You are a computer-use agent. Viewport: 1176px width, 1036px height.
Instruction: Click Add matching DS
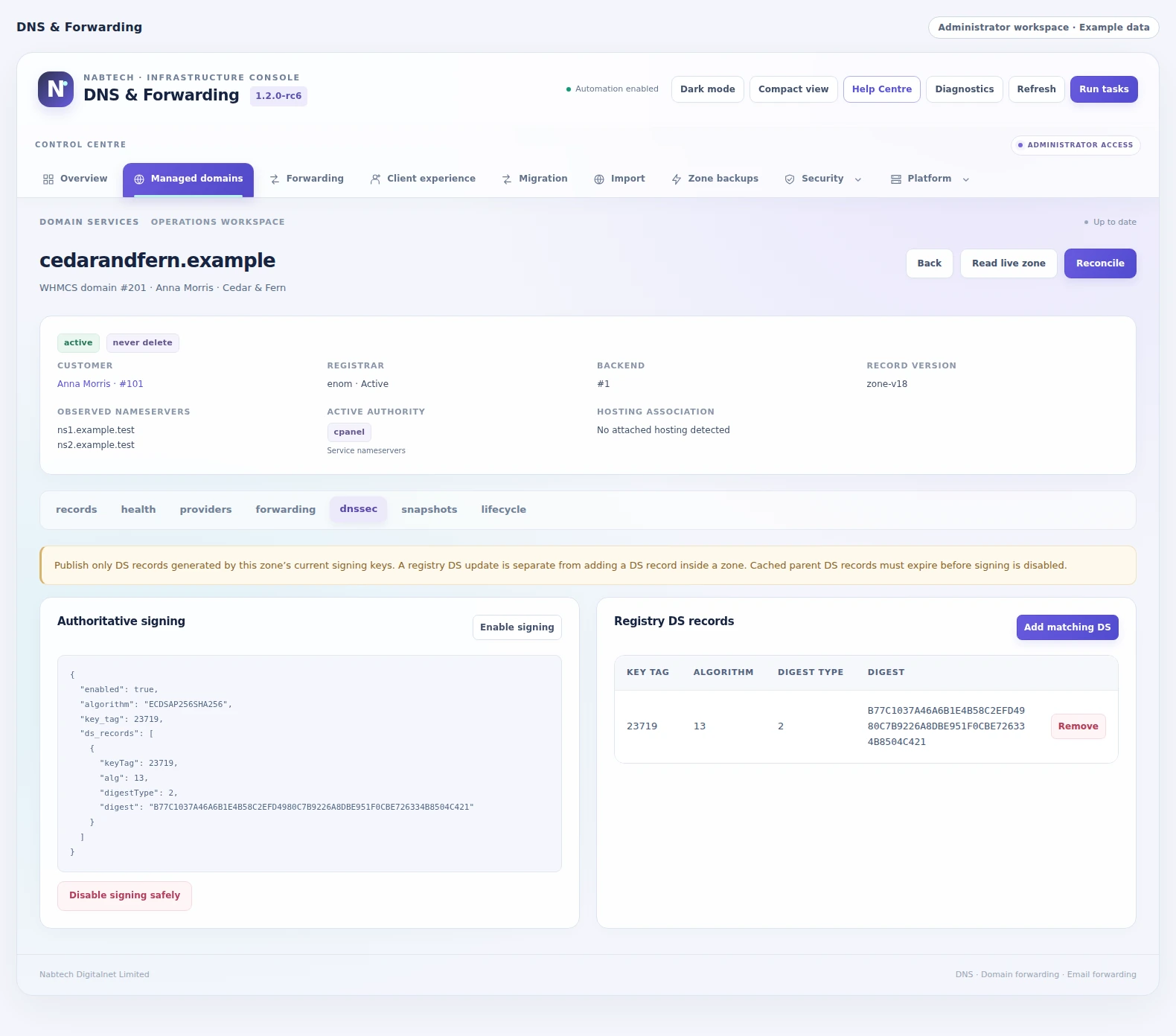click(x=1067, y=627)
